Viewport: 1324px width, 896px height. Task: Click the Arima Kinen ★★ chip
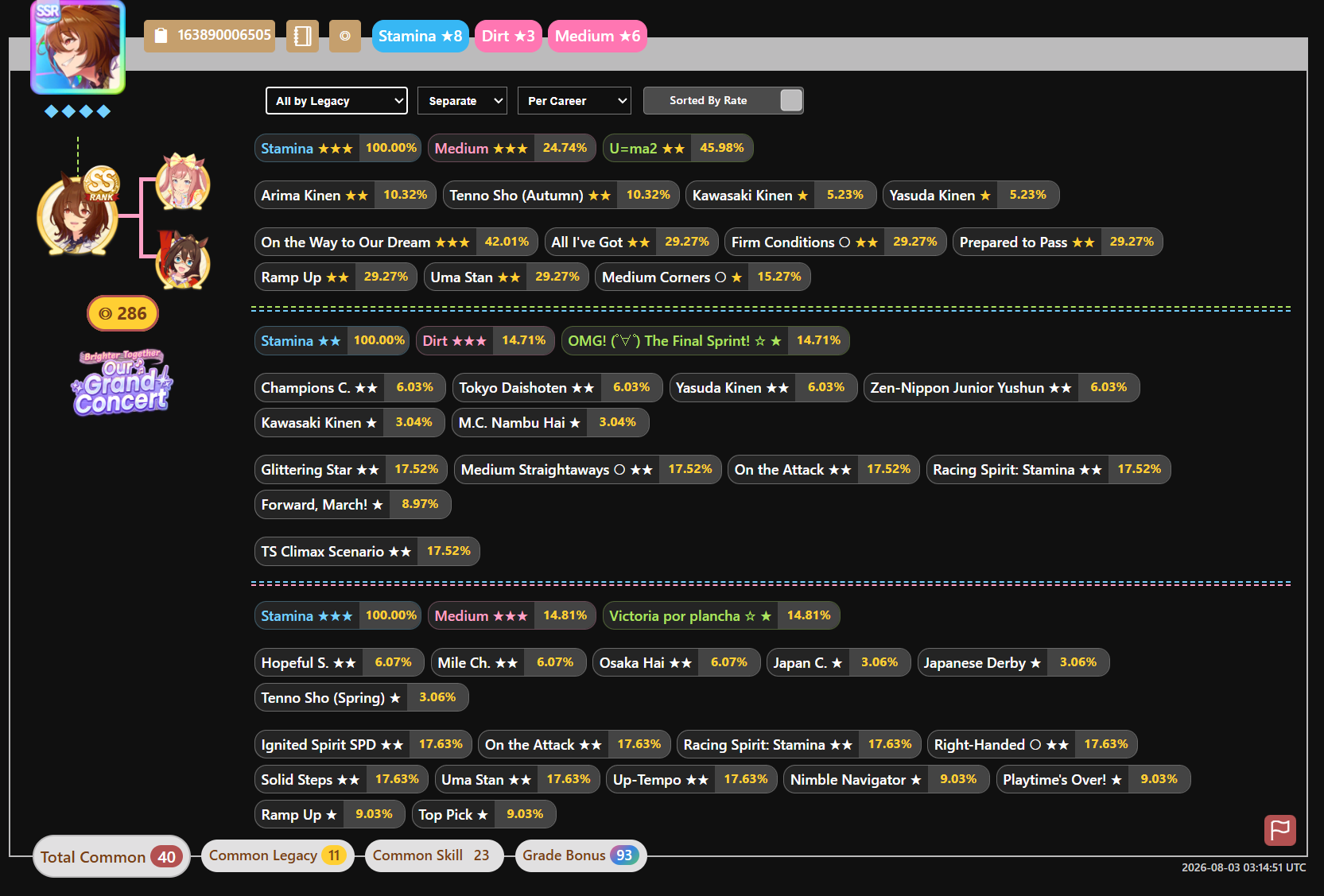tap(345, 195)
